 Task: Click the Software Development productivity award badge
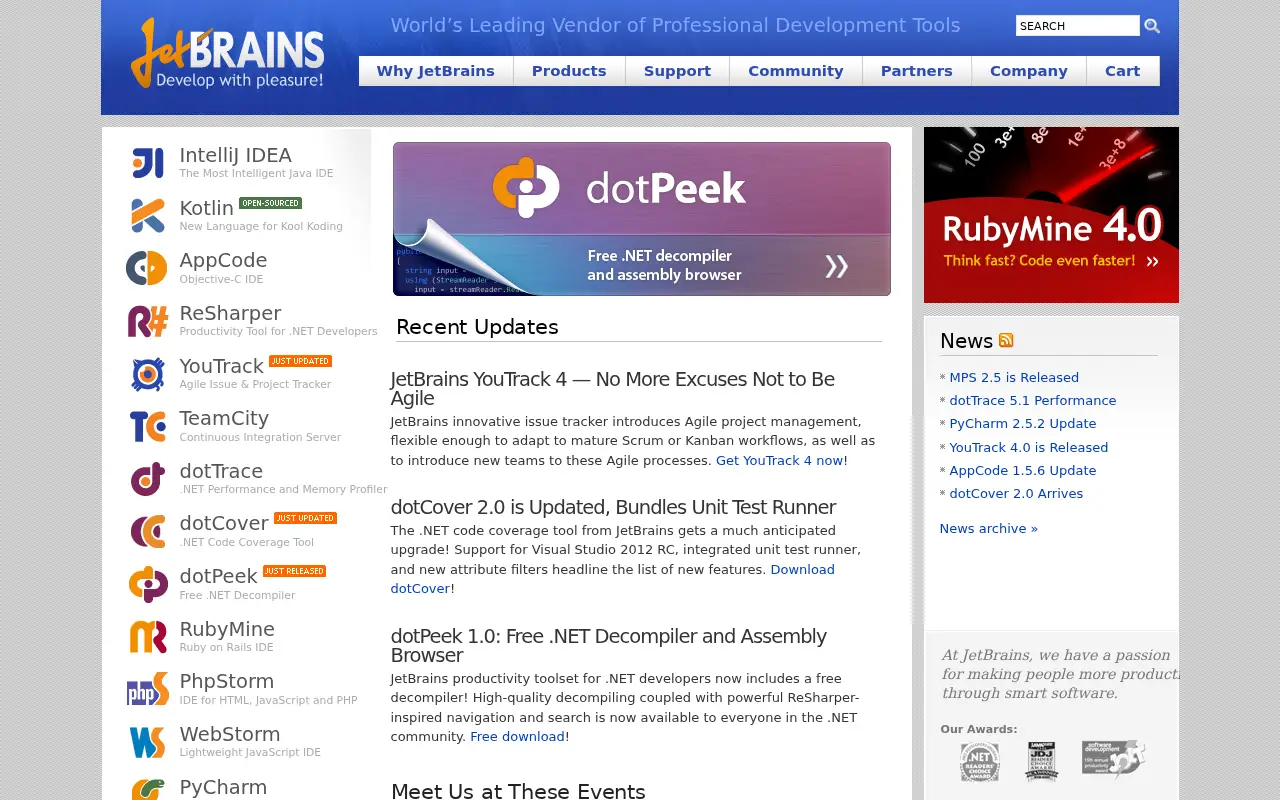1113,759
